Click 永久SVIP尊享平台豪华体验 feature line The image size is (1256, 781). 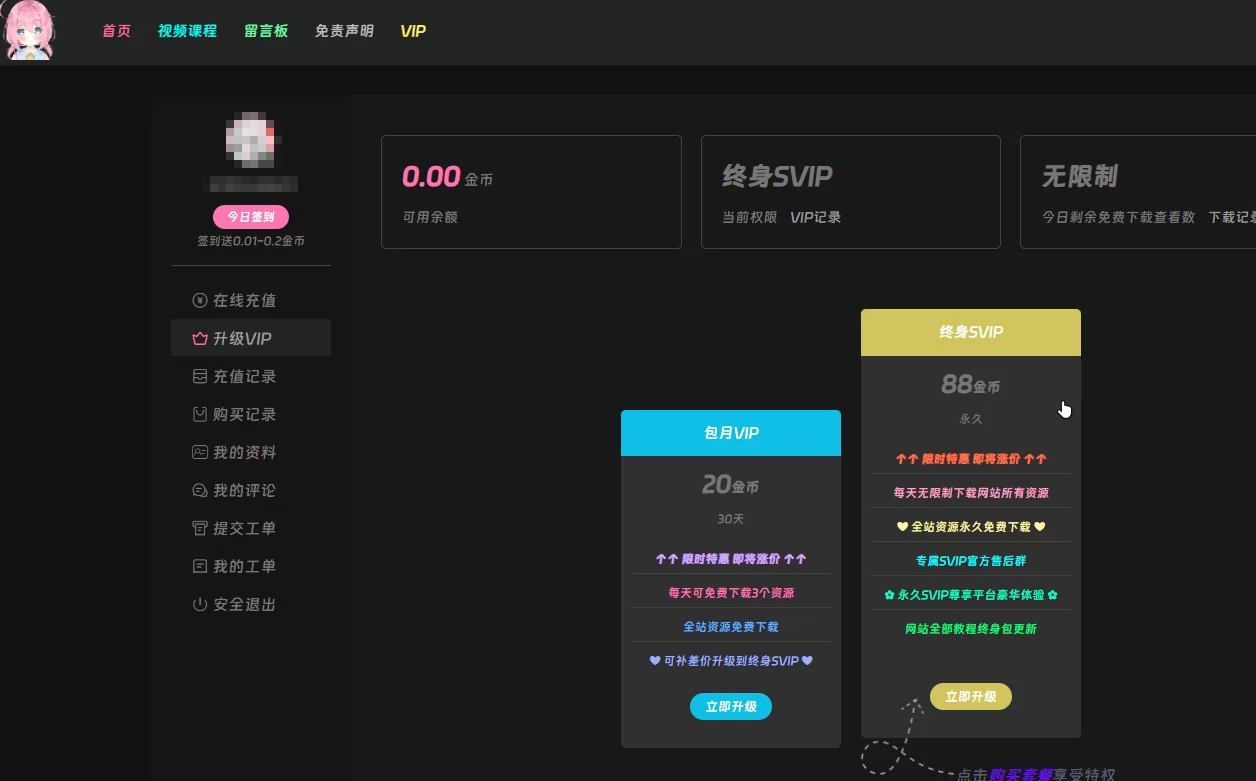(971, 595)
